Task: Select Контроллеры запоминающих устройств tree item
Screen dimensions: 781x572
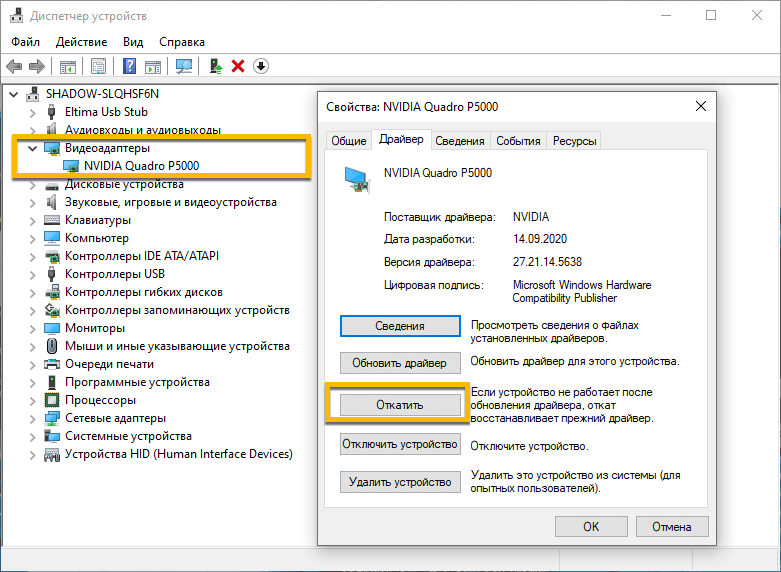Action: pos(177,310)
